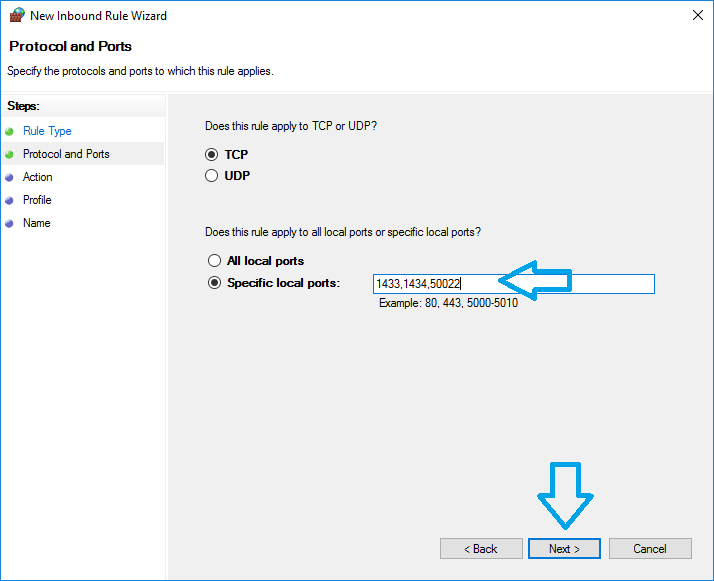Click the green Protocol and Ports bullet
The image size is (714, 581).
[9, 154]
